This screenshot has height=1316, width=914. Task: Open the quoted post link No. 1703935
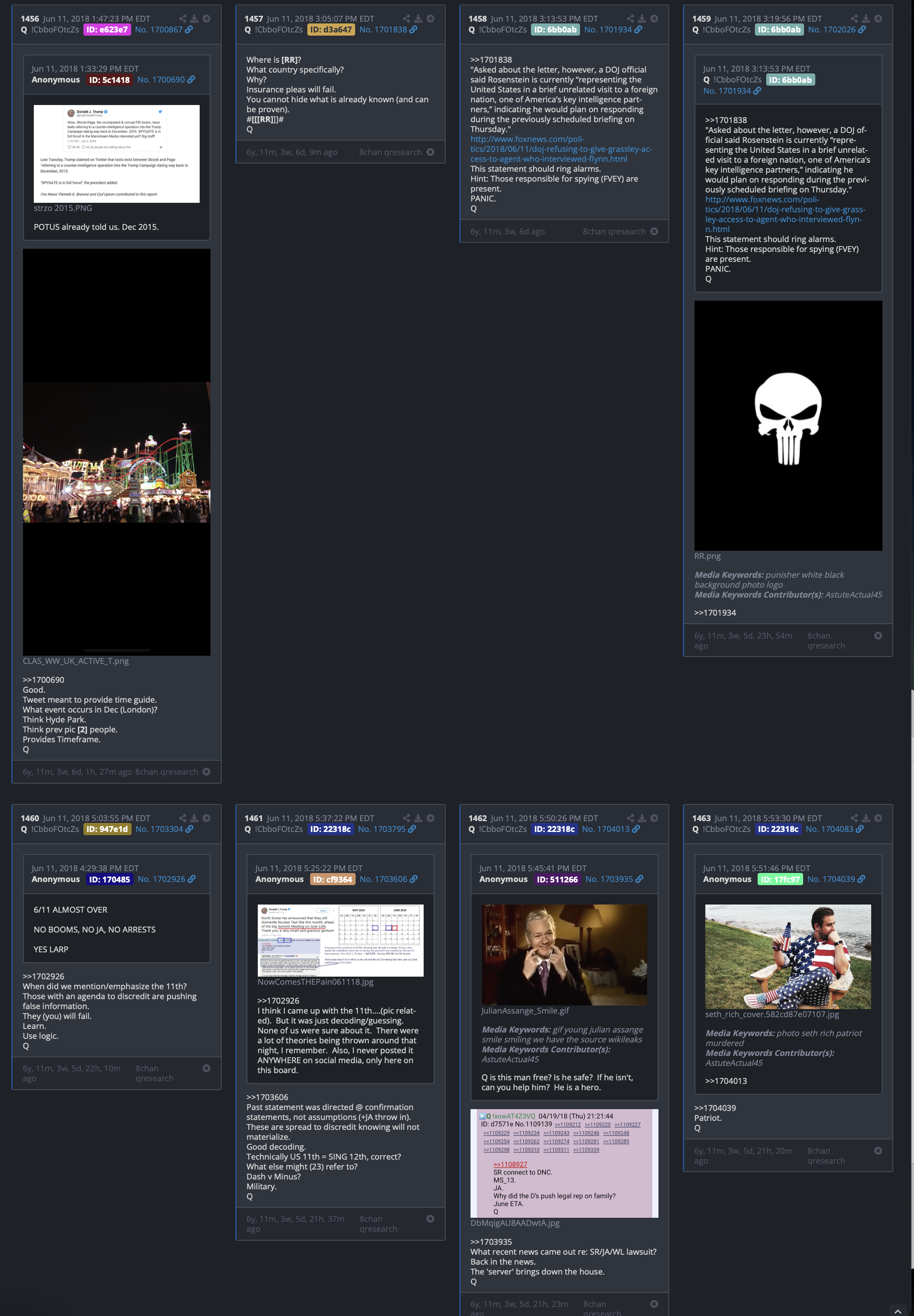point(614,879)
